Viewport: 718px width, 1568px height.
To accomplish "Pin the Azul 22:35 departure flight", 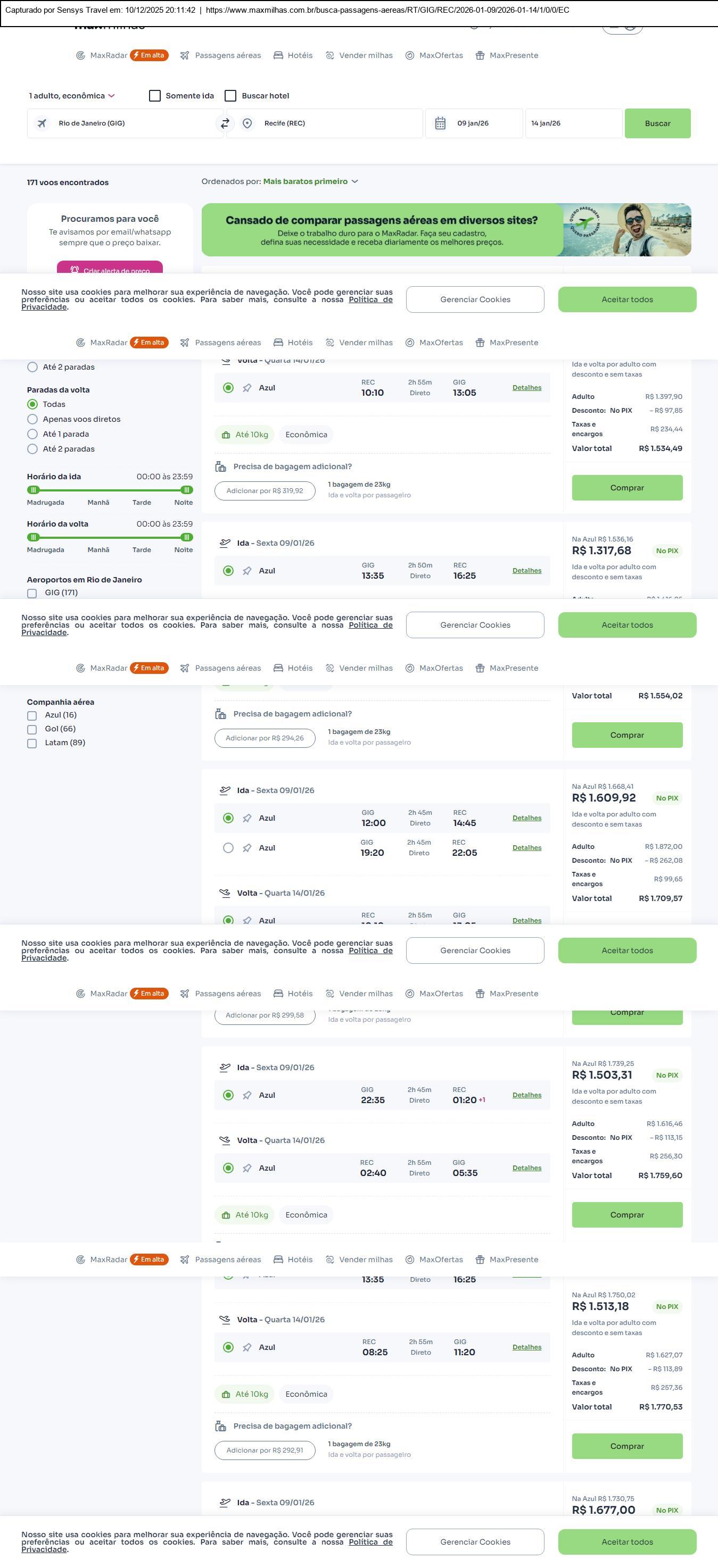I will point(247,1095).
